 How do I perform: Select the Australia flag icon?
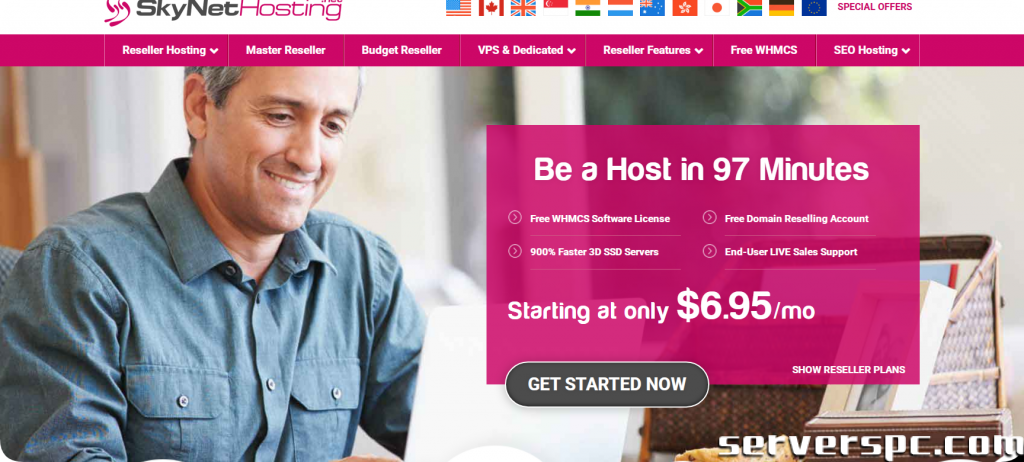point(652,7)
